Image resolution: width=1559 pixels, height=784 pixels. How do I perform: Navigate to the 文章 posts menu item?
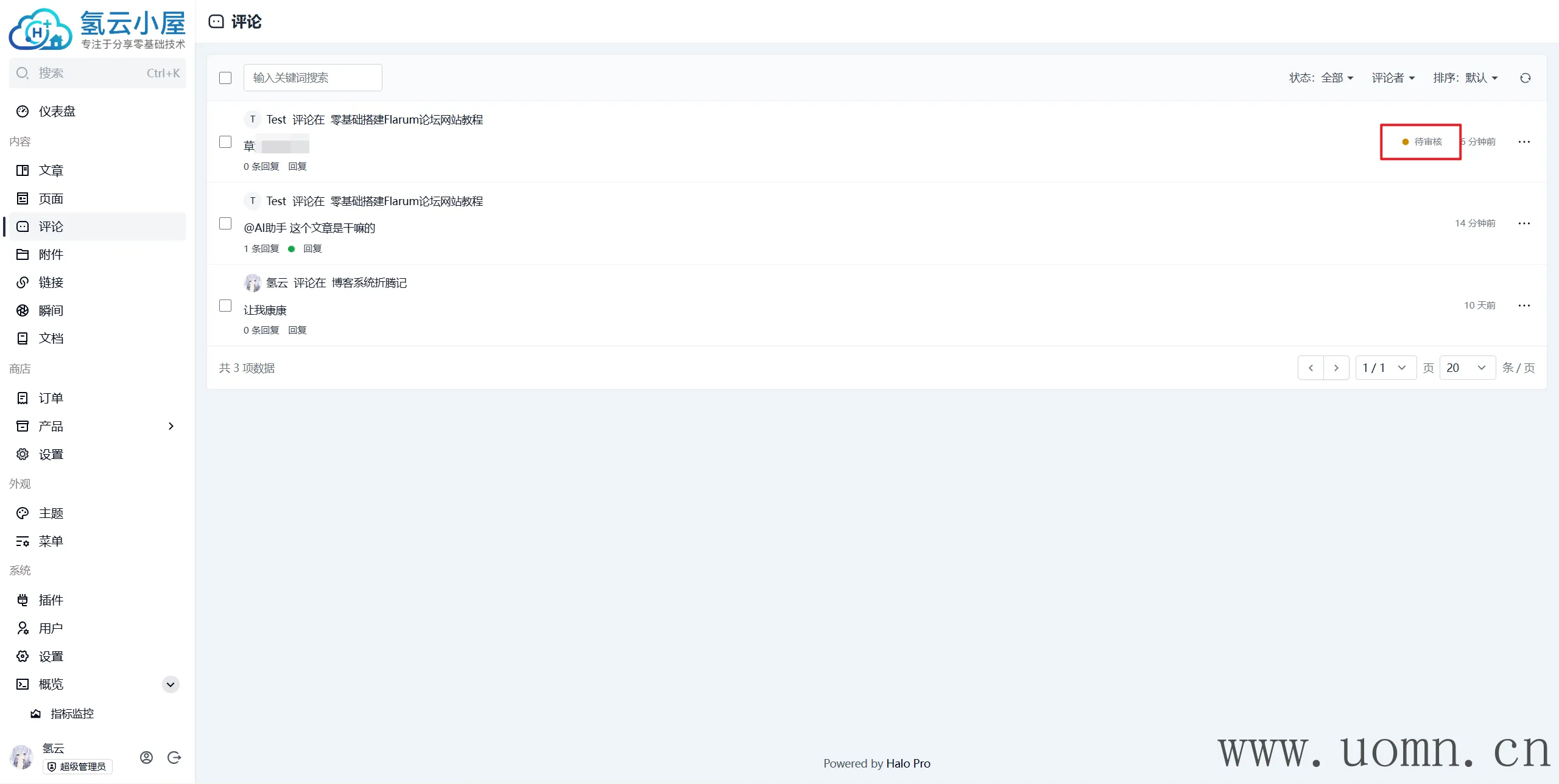(x=51, y=170)
